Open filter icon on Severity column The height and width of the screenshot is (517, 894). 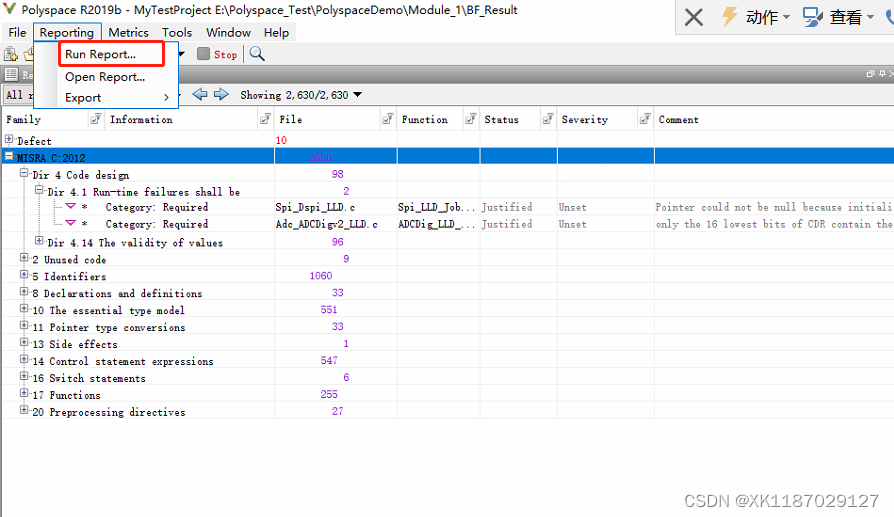click(645, 119)
